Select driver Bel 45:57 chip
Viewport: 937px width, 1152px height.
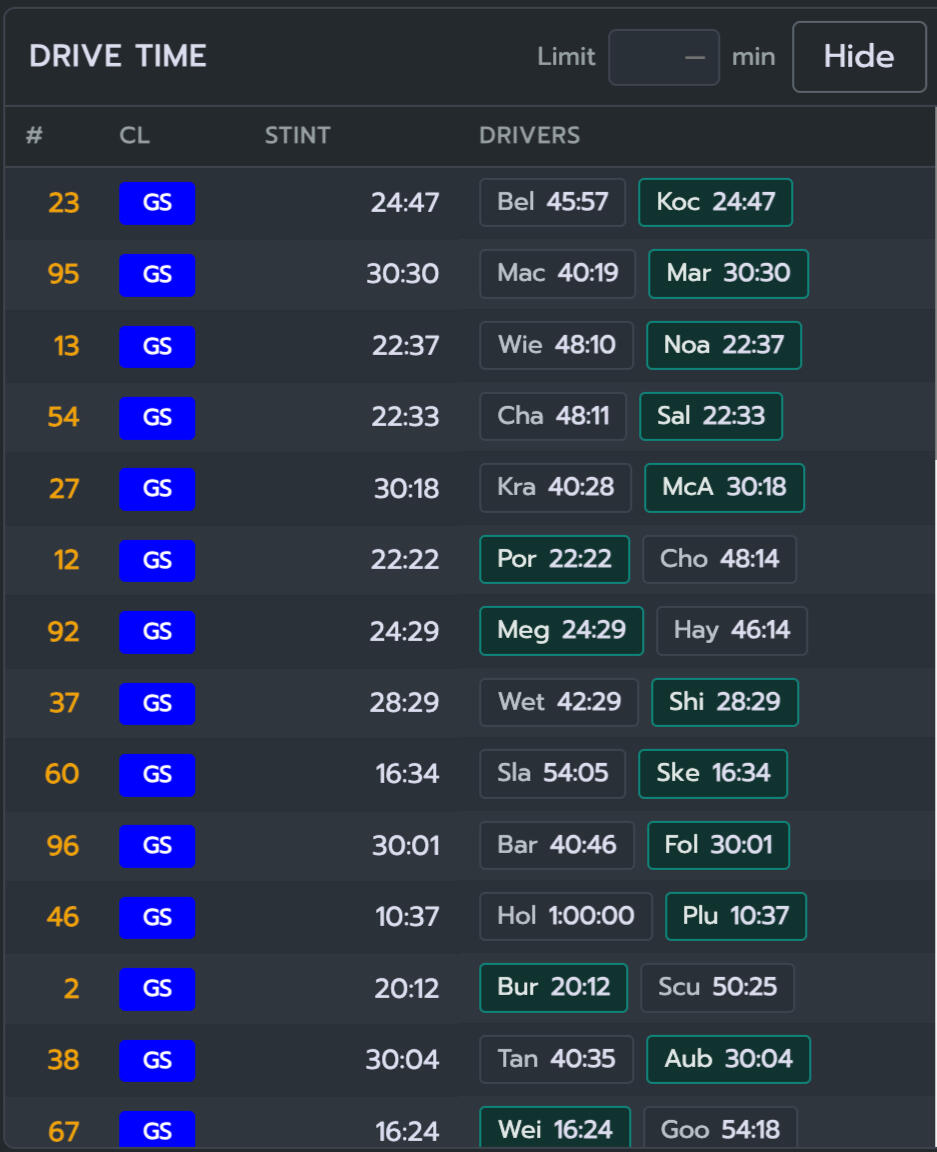(552, 202)
